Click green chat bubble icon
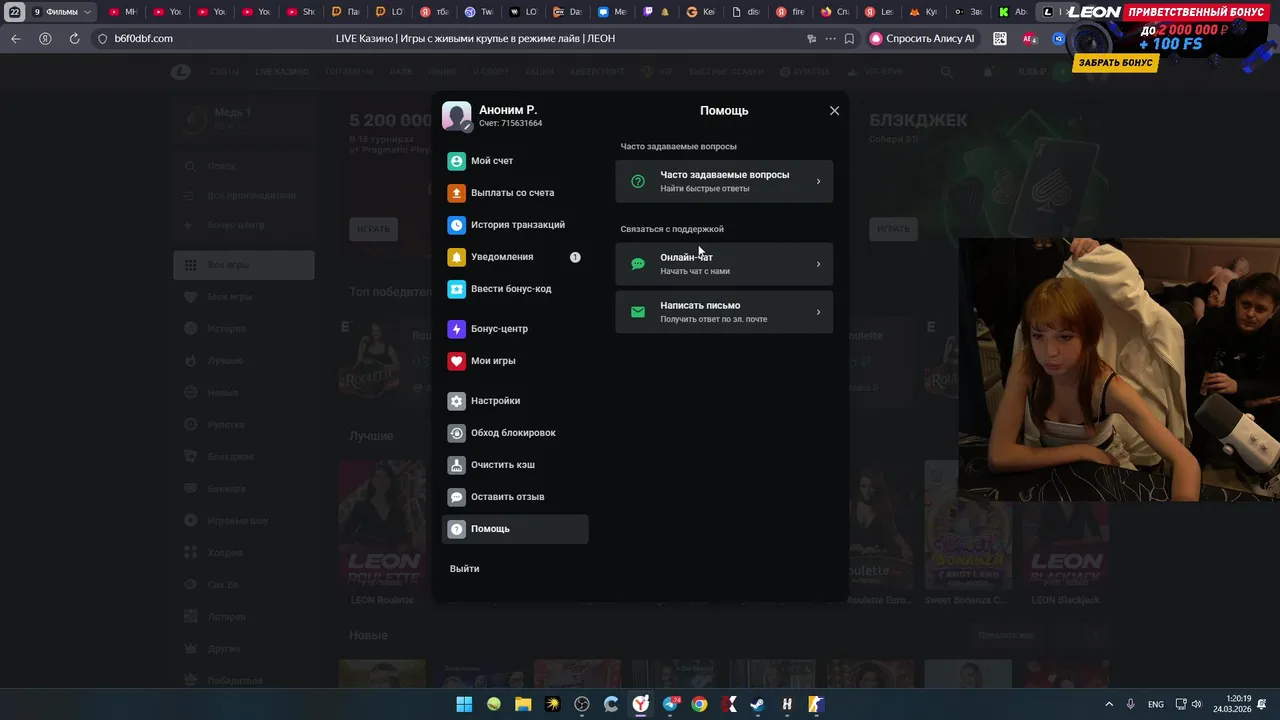Screen dimensions: 1280x720 (x=638, y=264)
